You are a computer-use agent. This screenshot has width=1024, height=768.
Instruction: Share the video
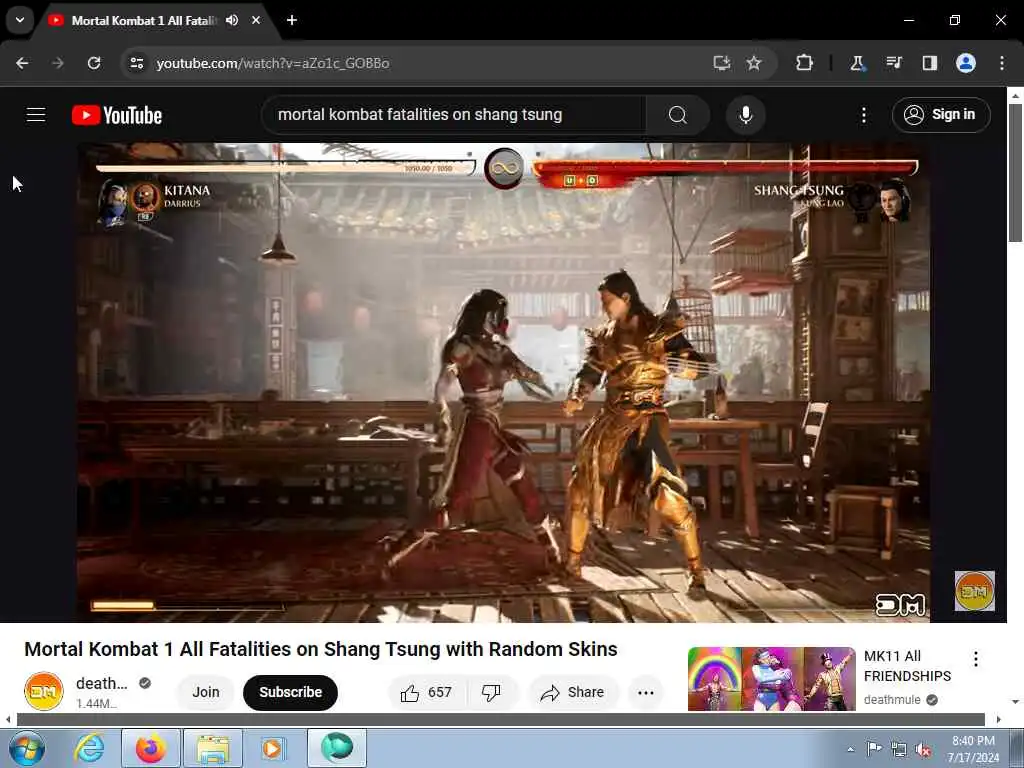[x=572, y=693]
